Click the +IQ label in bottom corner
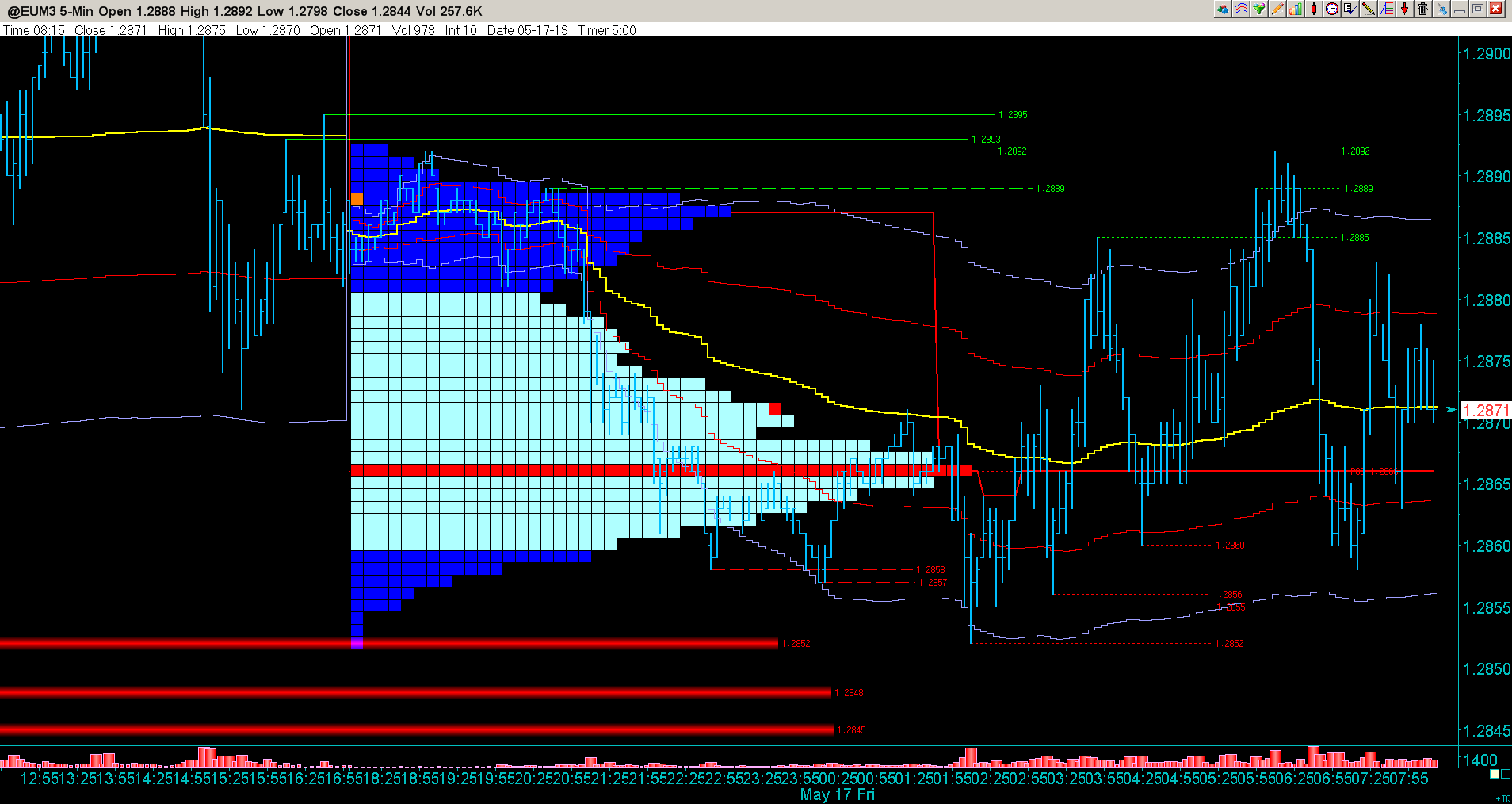This screenshot has height=804, width=1512. click(x=1502, y=798)
